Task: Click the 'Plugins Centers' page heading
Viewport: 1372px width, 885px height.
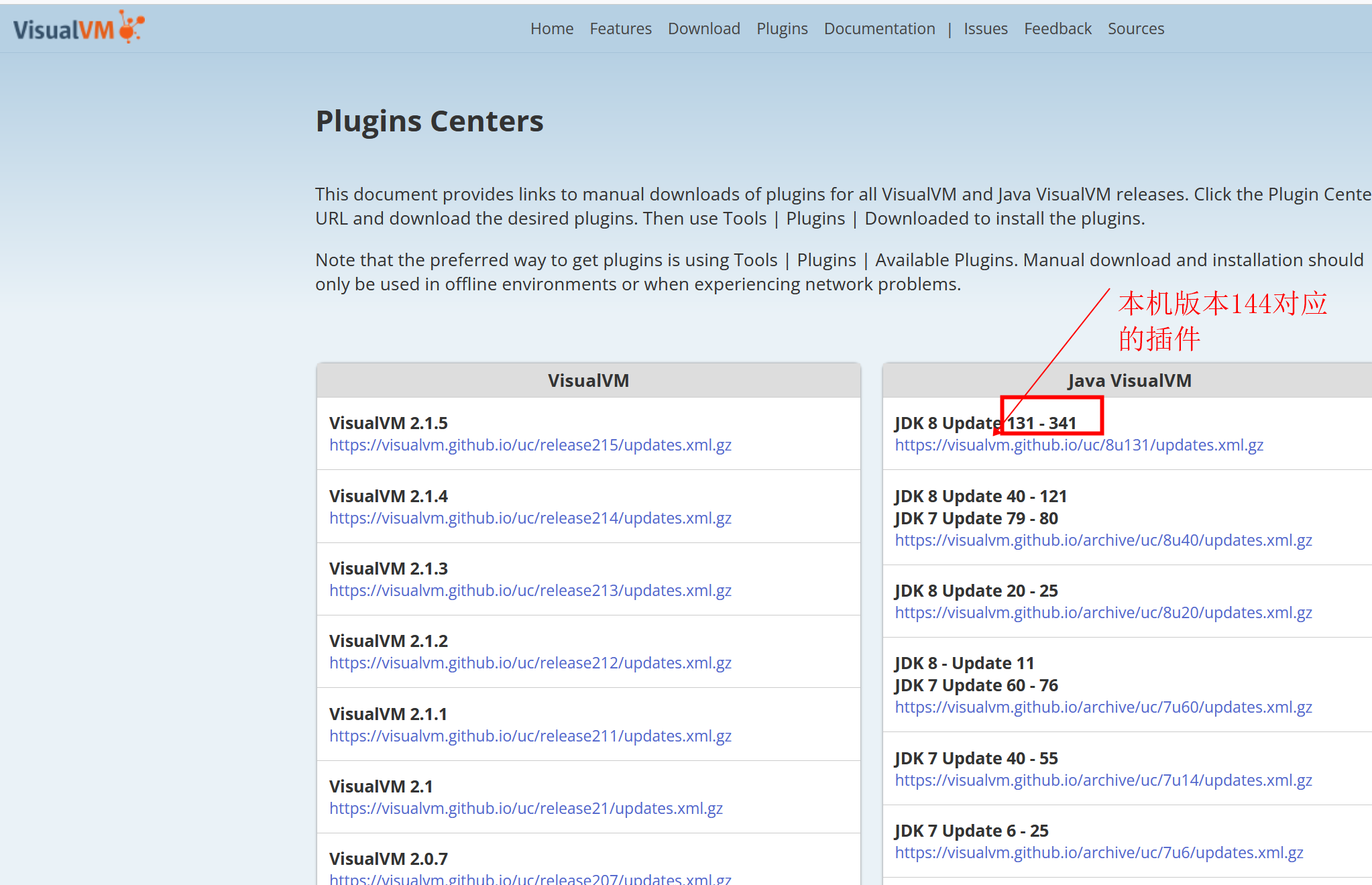Action: [x=429, y=121]
